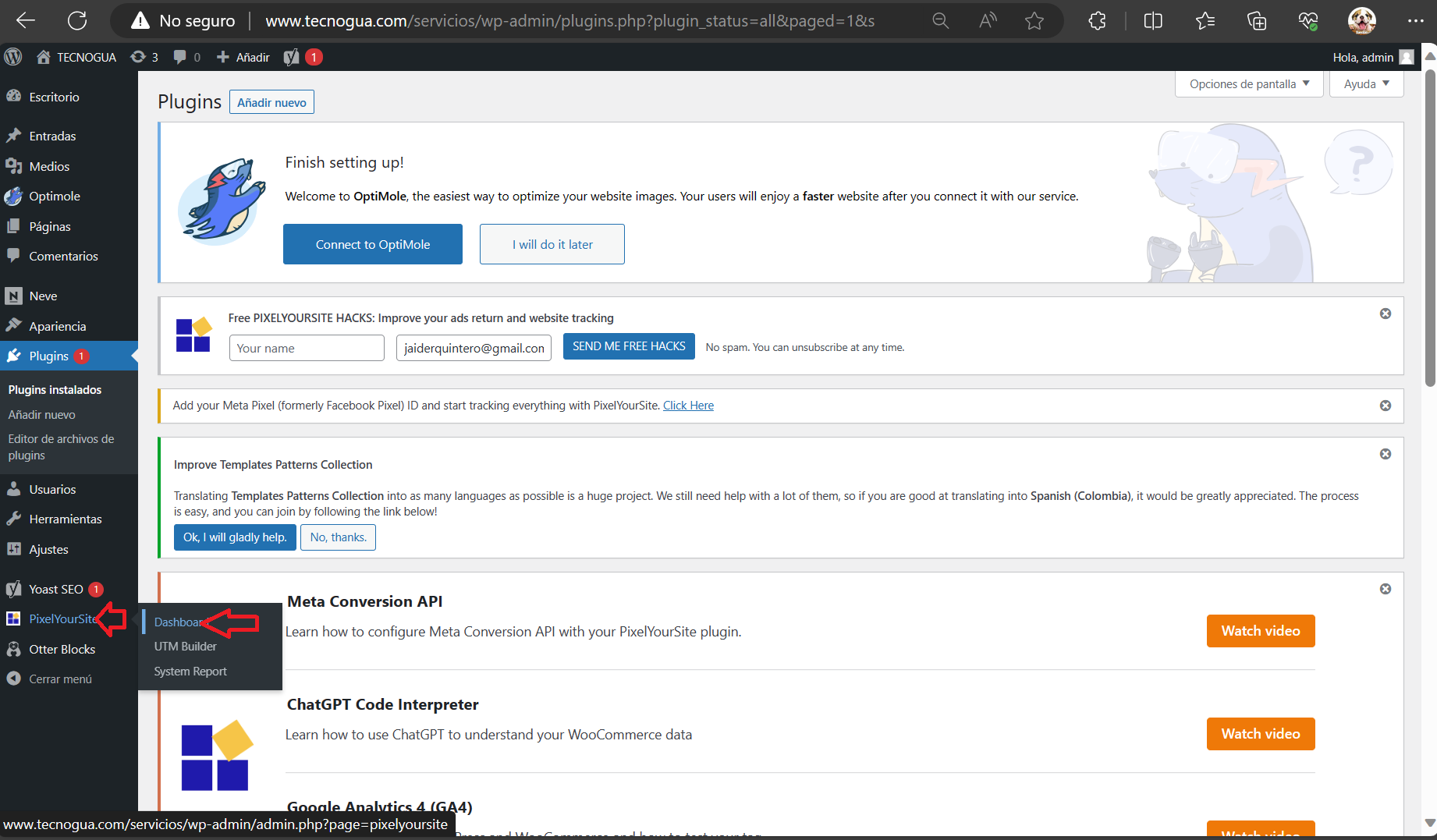Open the browser zoom magnifier icon
1437x840 pixels.
pyautogui.click(x=941, y=21)
